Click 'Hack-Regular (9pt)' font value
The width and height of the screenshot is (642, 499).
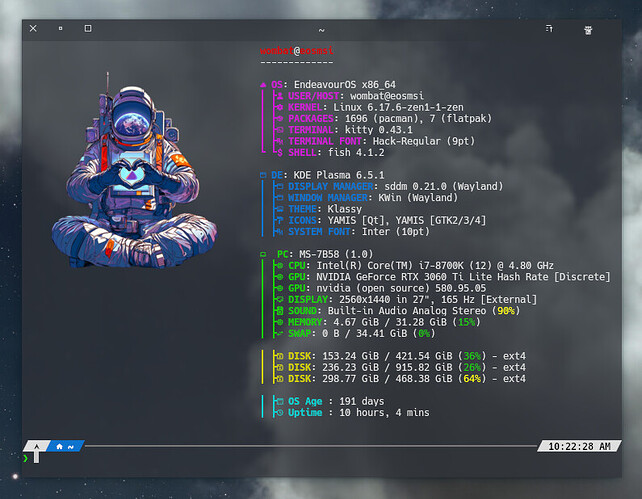pyautogui.click(x=423, y=141)
